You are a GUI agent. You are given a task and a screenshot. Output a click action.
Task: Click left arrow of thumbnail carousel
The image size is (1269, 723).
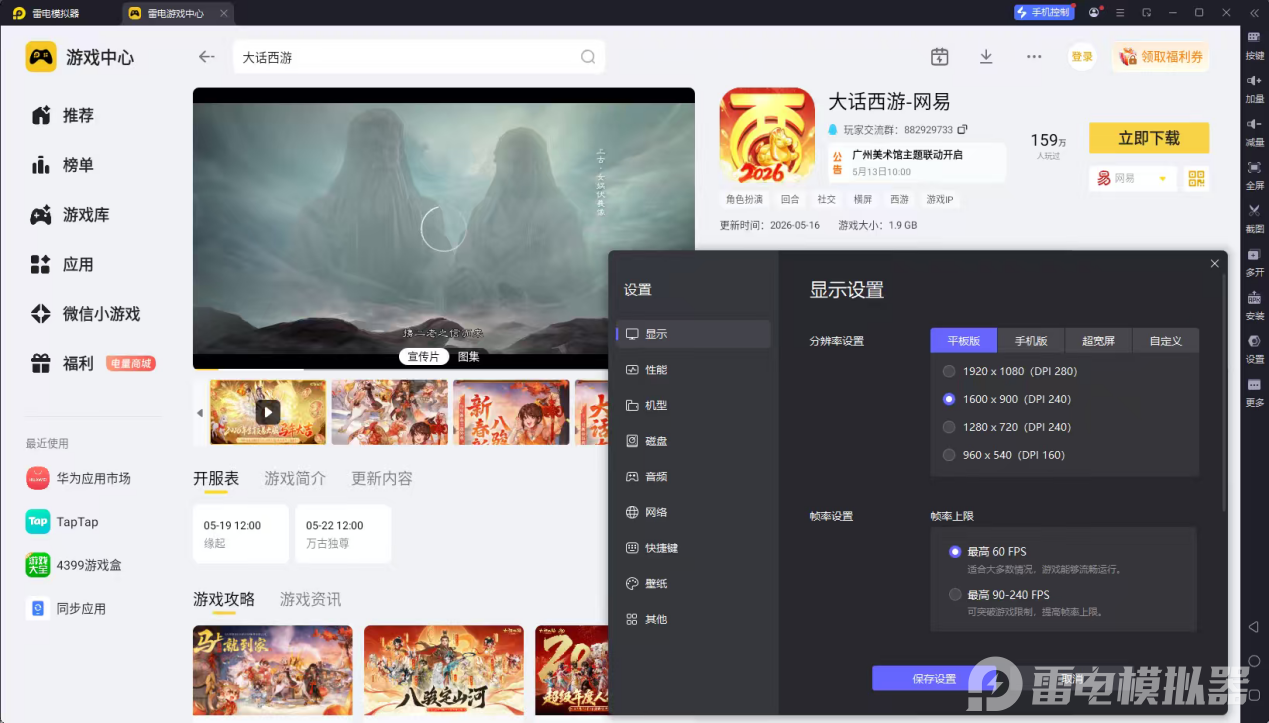click(x=199, y=413)
